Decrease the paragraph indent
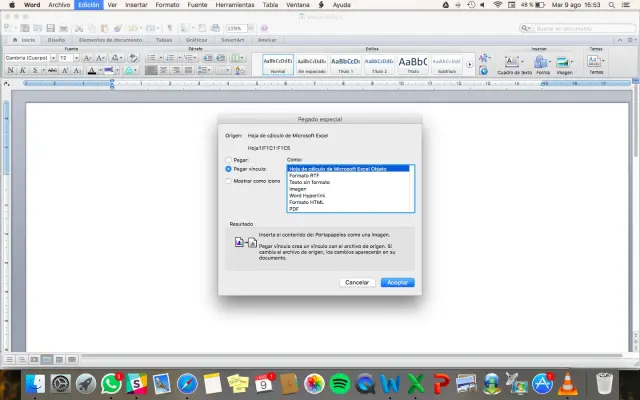640x400 pixels. pos(208,58)
